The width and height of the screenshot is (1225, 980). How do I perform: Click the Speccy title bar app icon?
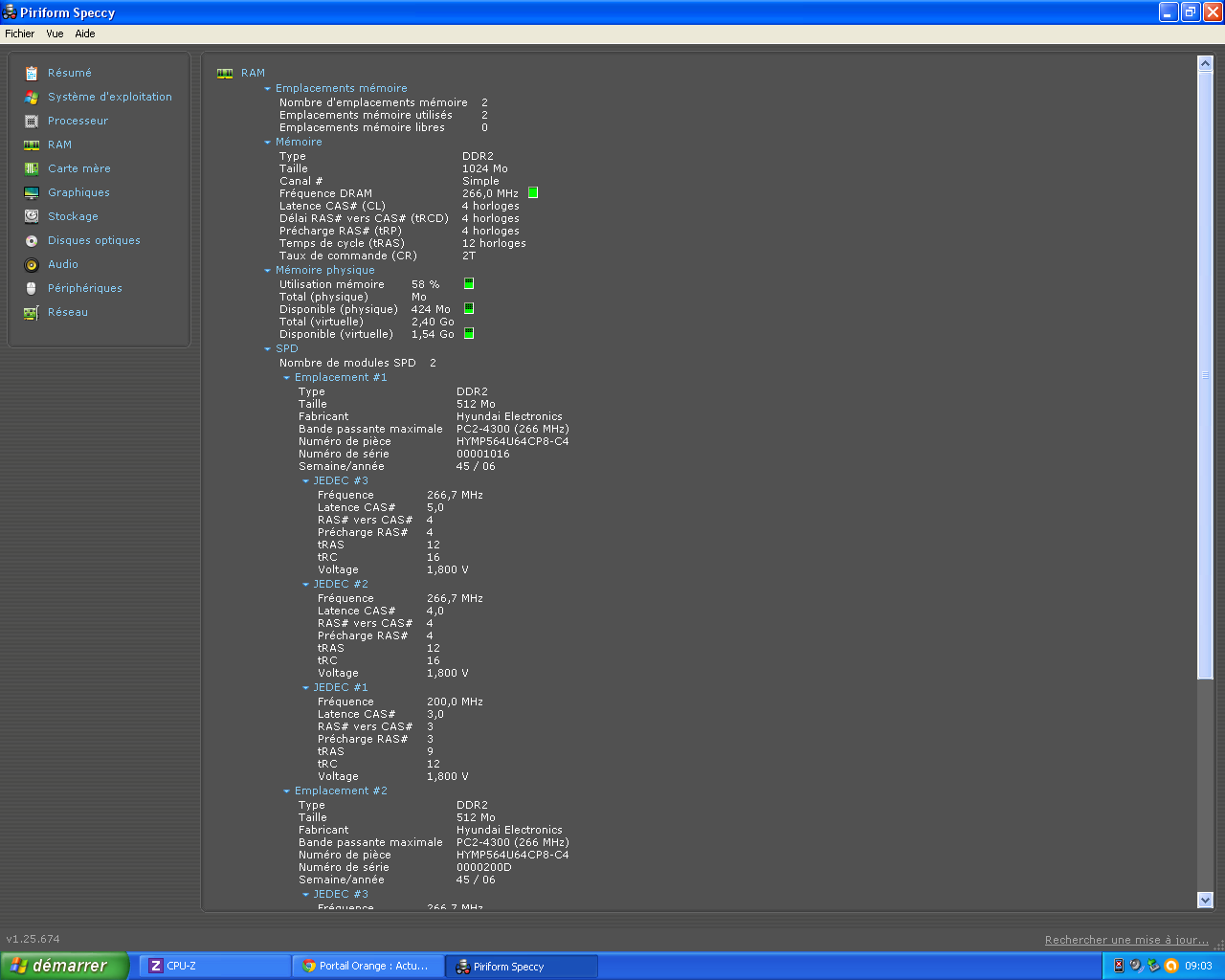tap(10, 12)
